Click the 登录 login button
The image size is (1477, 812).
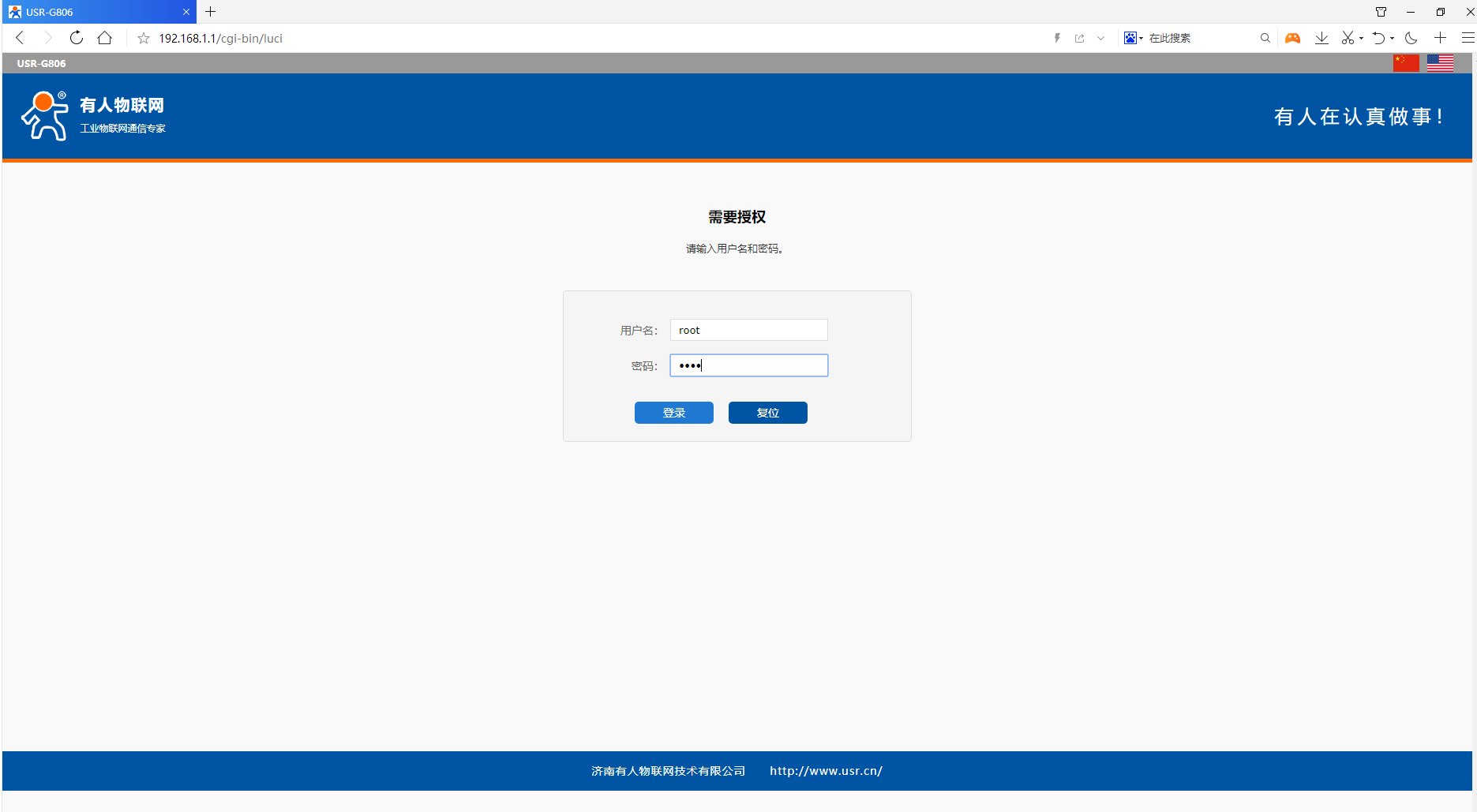(673, 413)
